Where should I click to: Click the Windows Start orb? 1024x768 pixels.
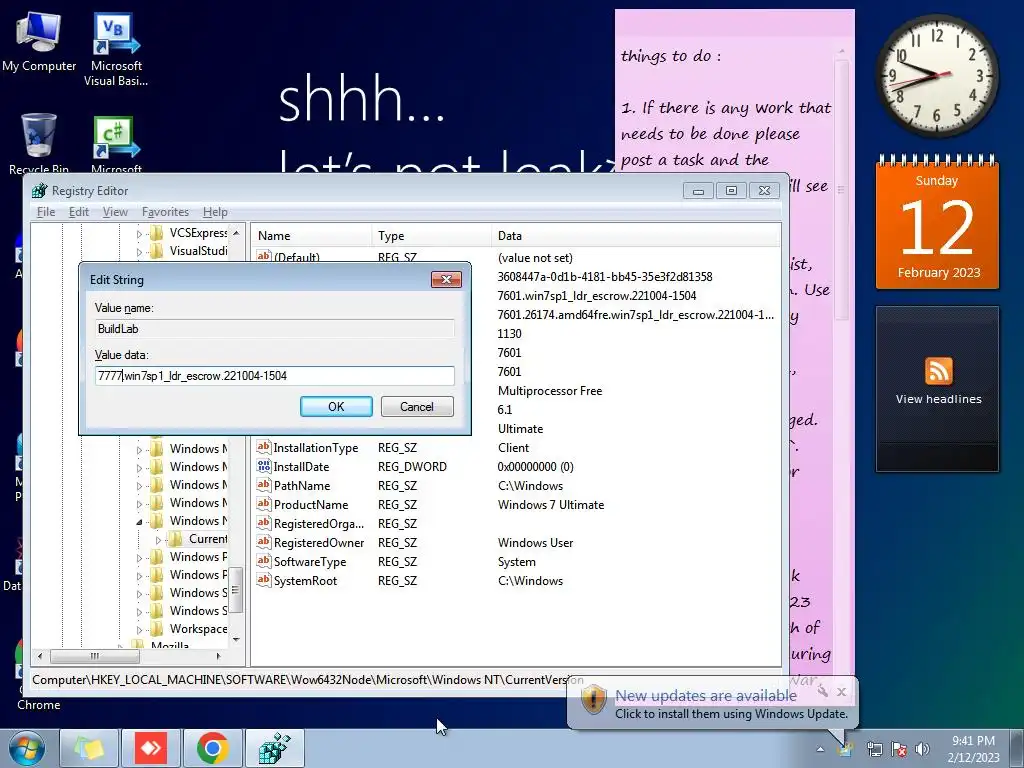(x=27, y=748)
